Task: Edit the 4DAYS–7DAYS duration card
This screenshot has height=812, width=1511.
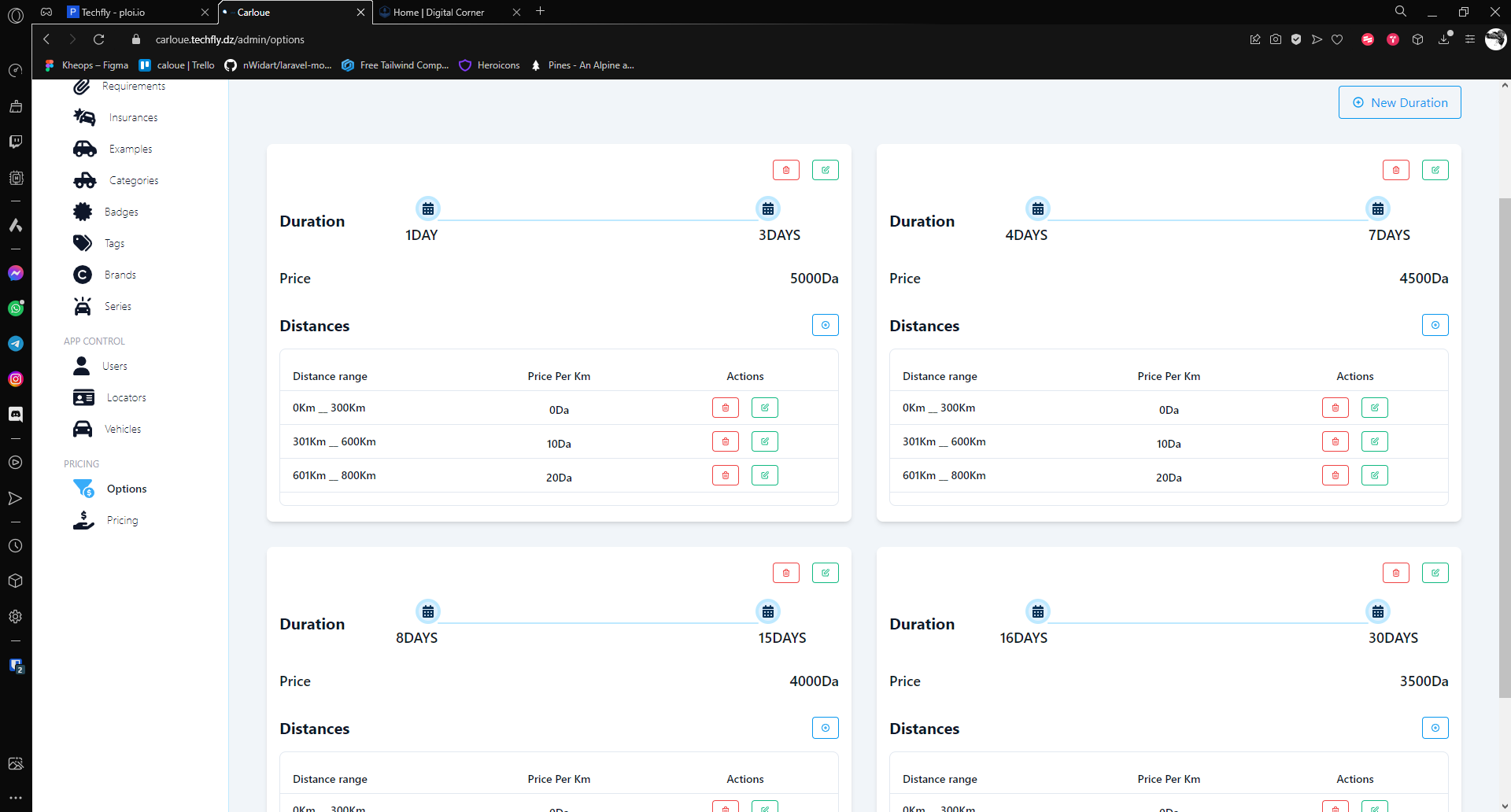Action: point(1435,170)
